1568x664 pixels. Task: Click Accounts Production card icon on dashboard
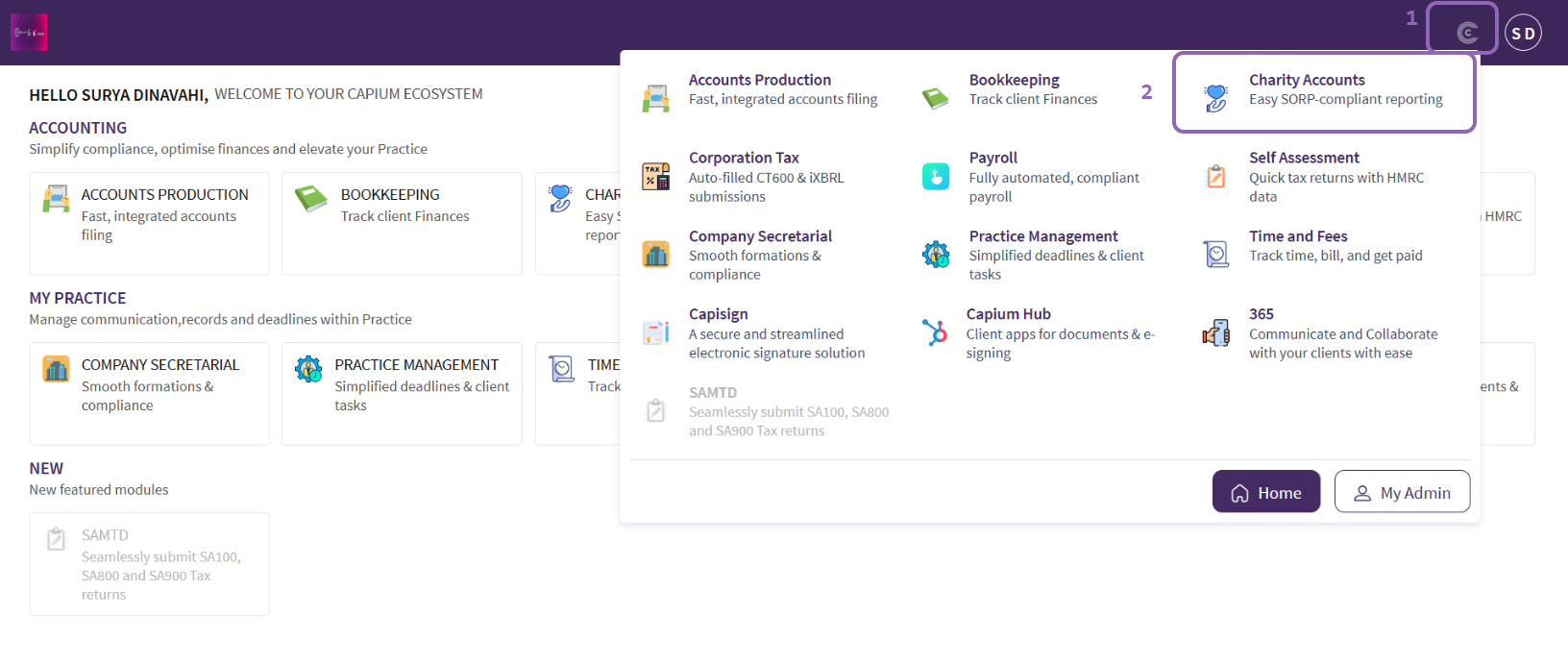[x=57, y=198]
